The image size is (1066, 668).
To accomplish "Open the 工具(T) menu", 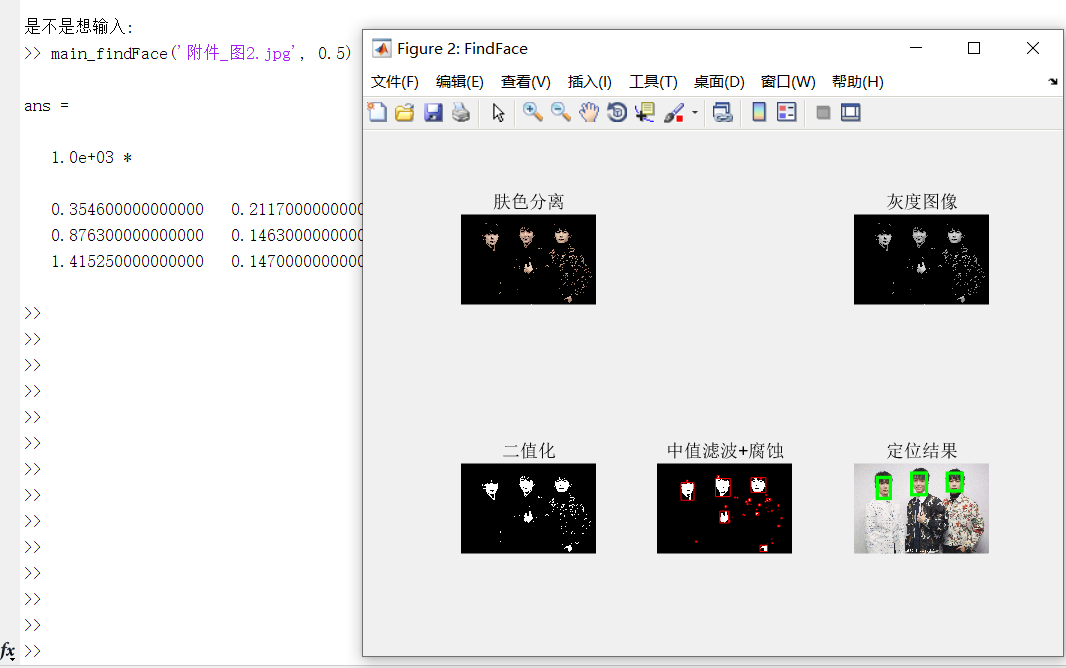I will 653,82.
